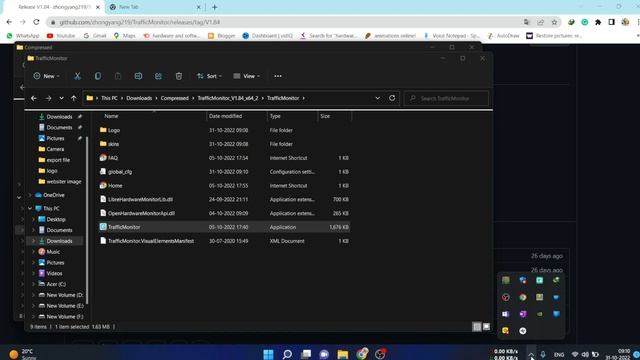
Task: Open pinned Downloads in quick access
Action: (59, 117)
